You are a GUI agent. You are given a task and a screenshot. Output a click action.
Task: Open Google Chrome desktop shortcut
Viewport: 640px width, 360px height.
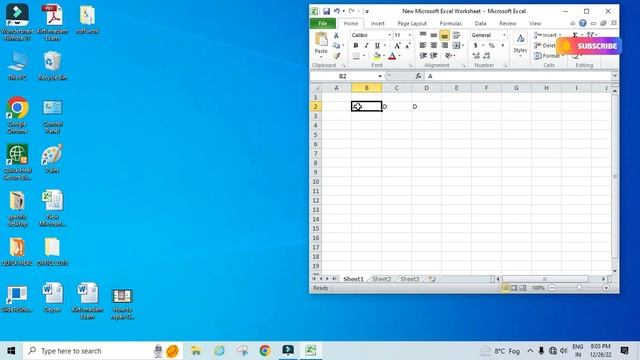[x=17, y=115]
